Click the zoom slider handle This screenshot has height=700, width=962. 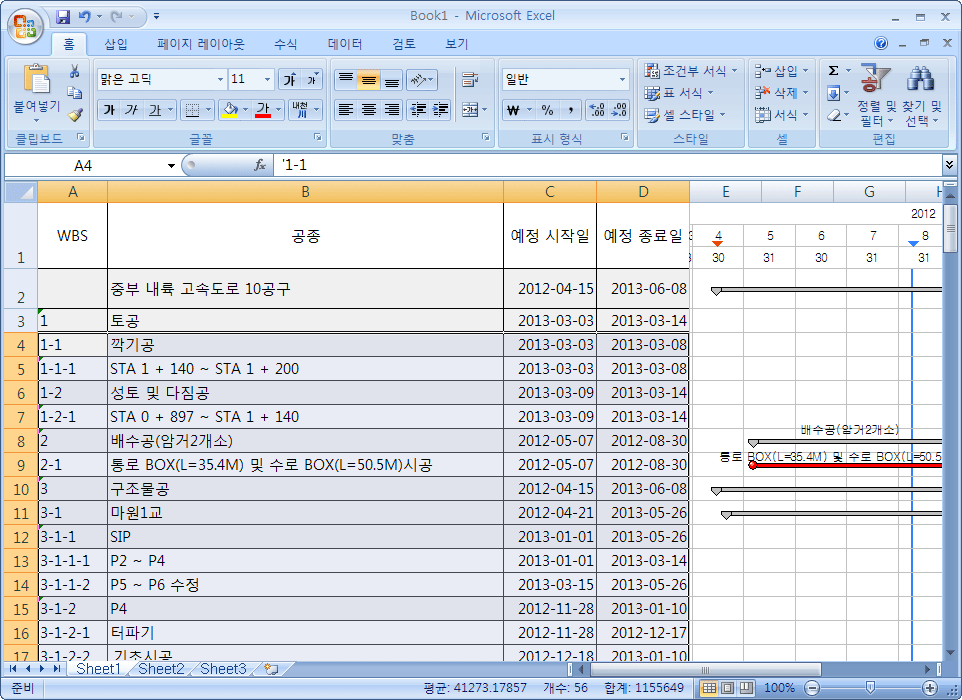(870, 688)
